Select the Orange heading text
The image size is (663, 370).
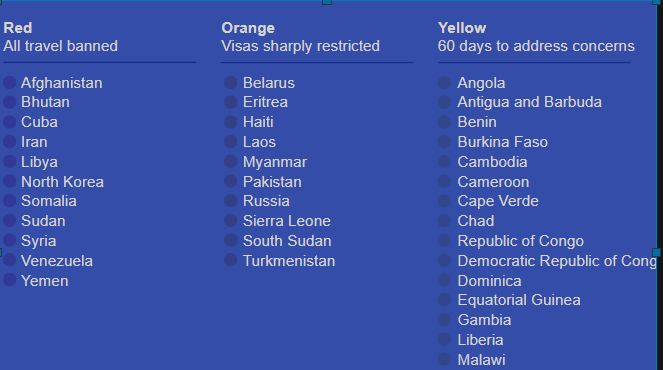point(248,28)
